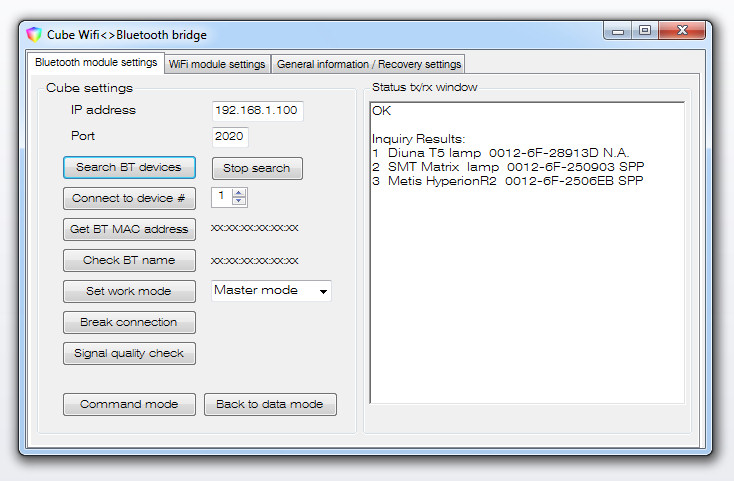Open the Master mode dropdown
The image size is (734, 481).
click(x=271, y=291)
